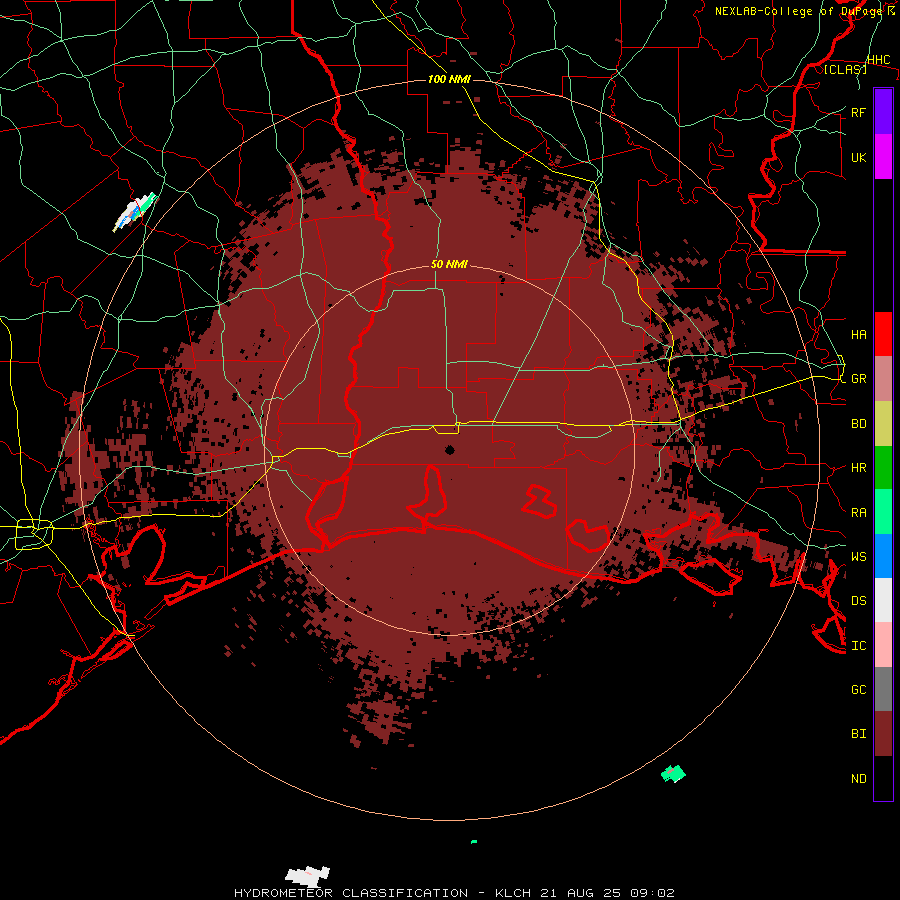Select the gray GC ground clutter swatch
The image size is (900, 900).
pos(883,689)
